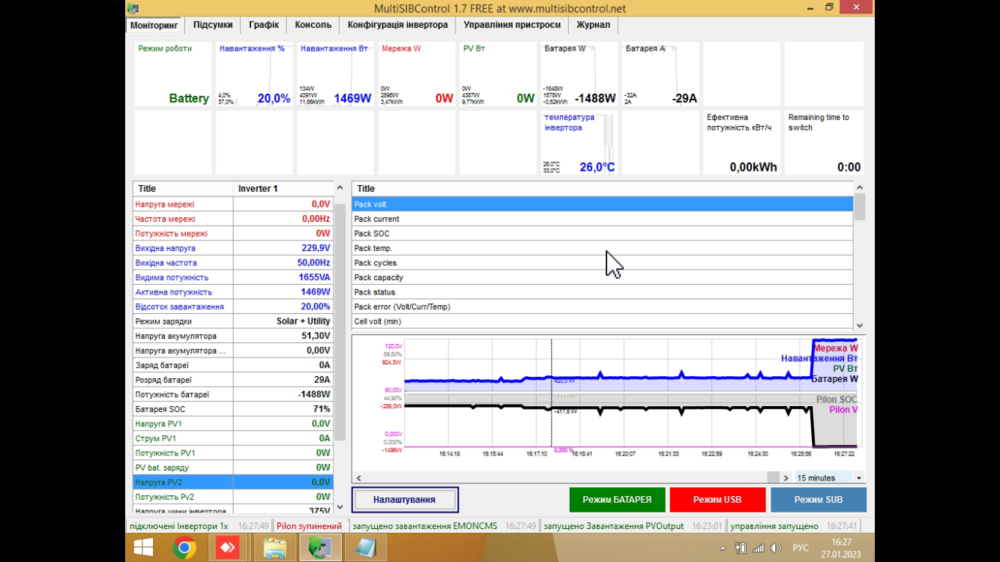This screenshot has width=1000, height=562.
Task: Click the volume icon in system tray
Action: click(775, 548)
